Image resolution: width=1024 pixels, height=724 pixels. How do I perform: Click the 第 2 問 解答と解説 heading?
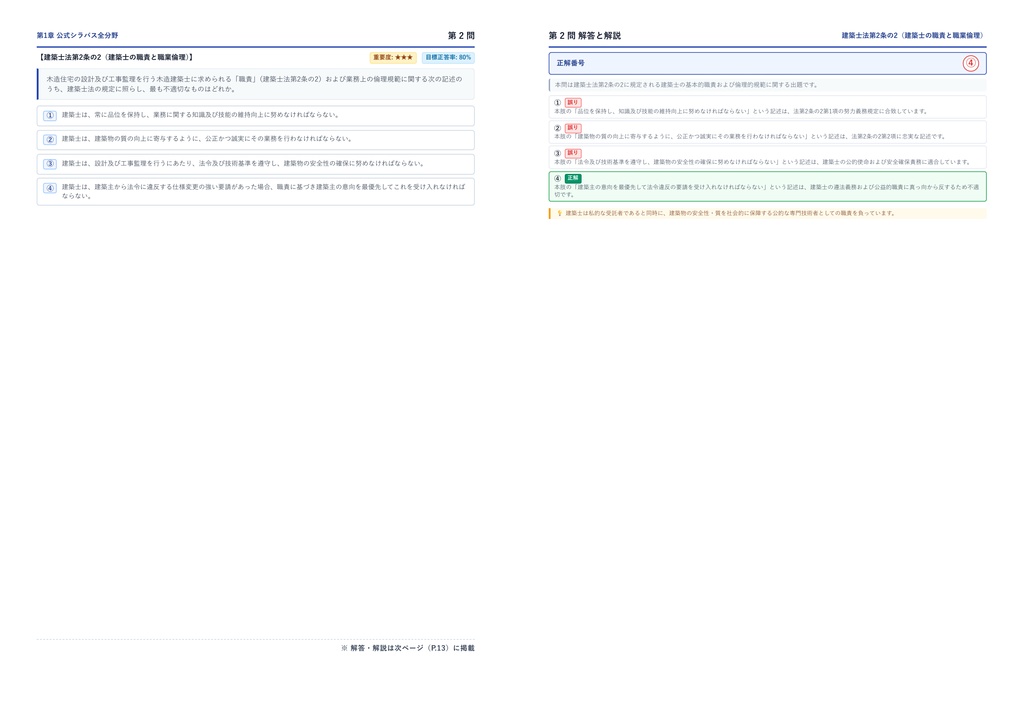pos(584,35)
